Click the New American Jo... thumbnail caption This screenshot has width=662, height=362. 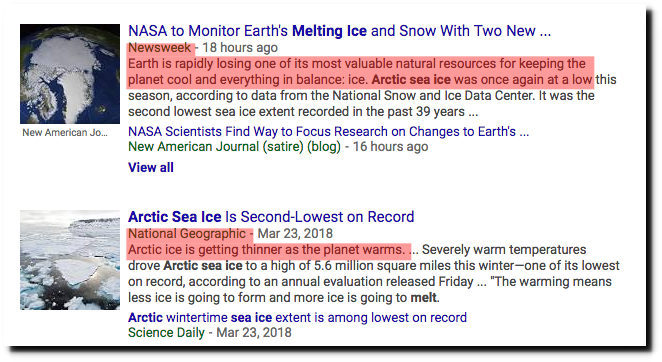(x=65, y=133)
